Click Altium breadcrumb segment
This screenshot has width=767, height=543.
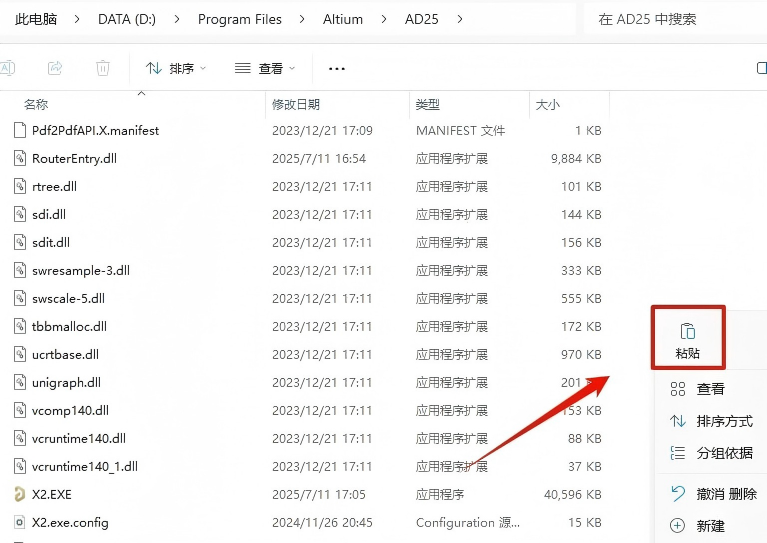click(343, 19)
